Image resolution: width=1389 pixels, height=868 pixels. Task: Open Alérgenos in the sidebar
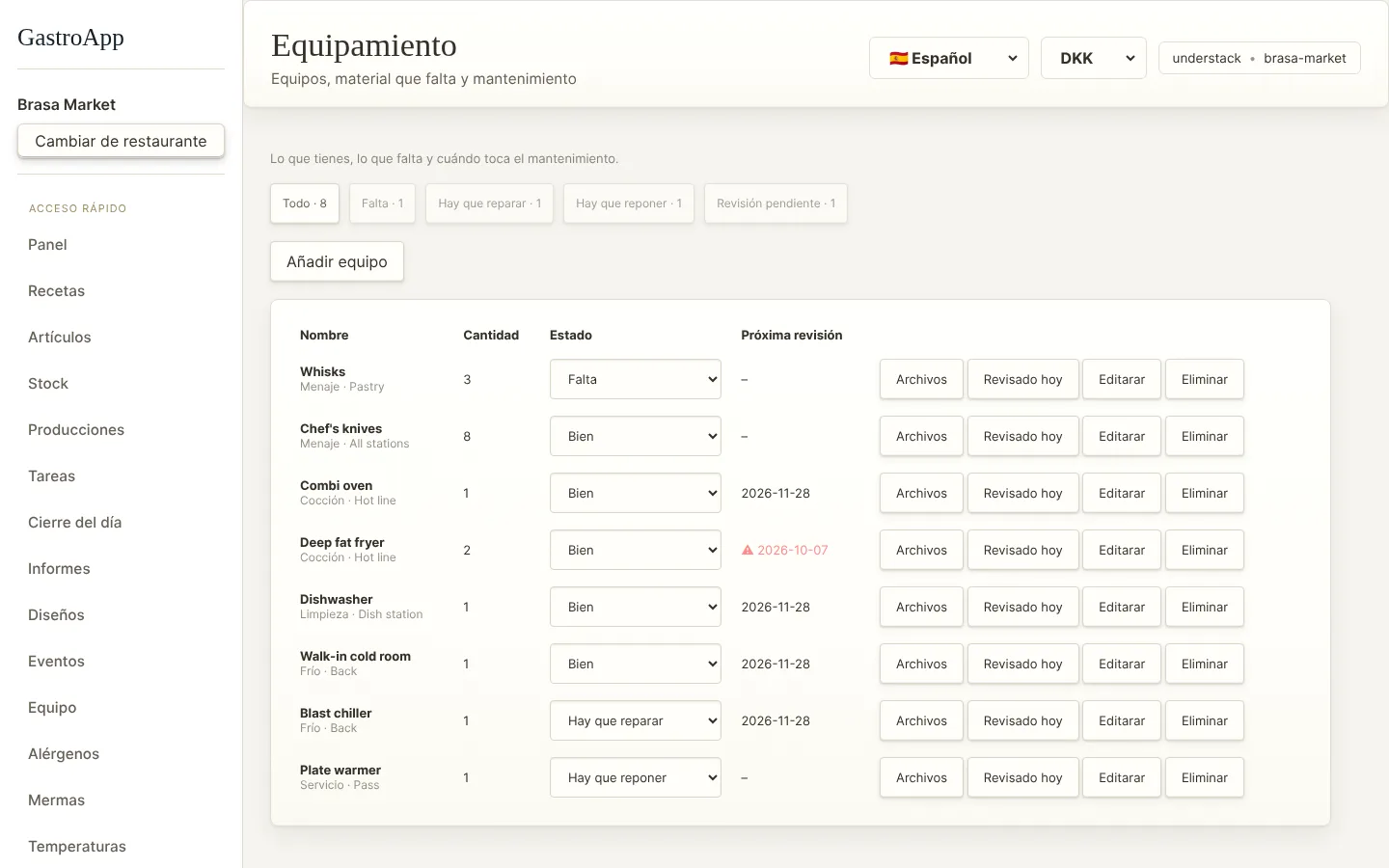(64, 754)
